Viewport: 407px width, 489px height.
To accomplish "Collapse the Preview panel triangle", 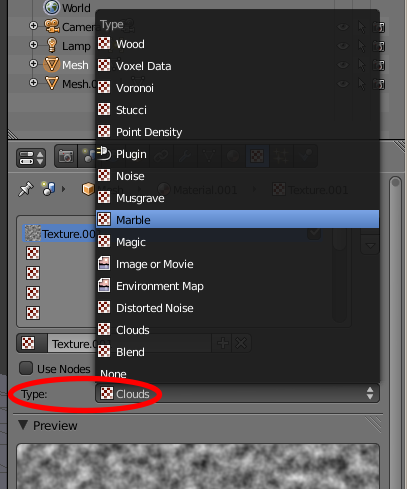I will click(23, 425).
